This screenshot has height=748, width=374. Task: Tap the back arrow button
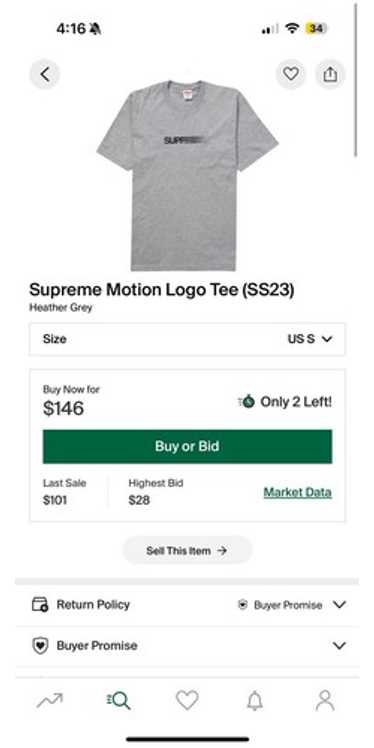(x=45, y=74)
